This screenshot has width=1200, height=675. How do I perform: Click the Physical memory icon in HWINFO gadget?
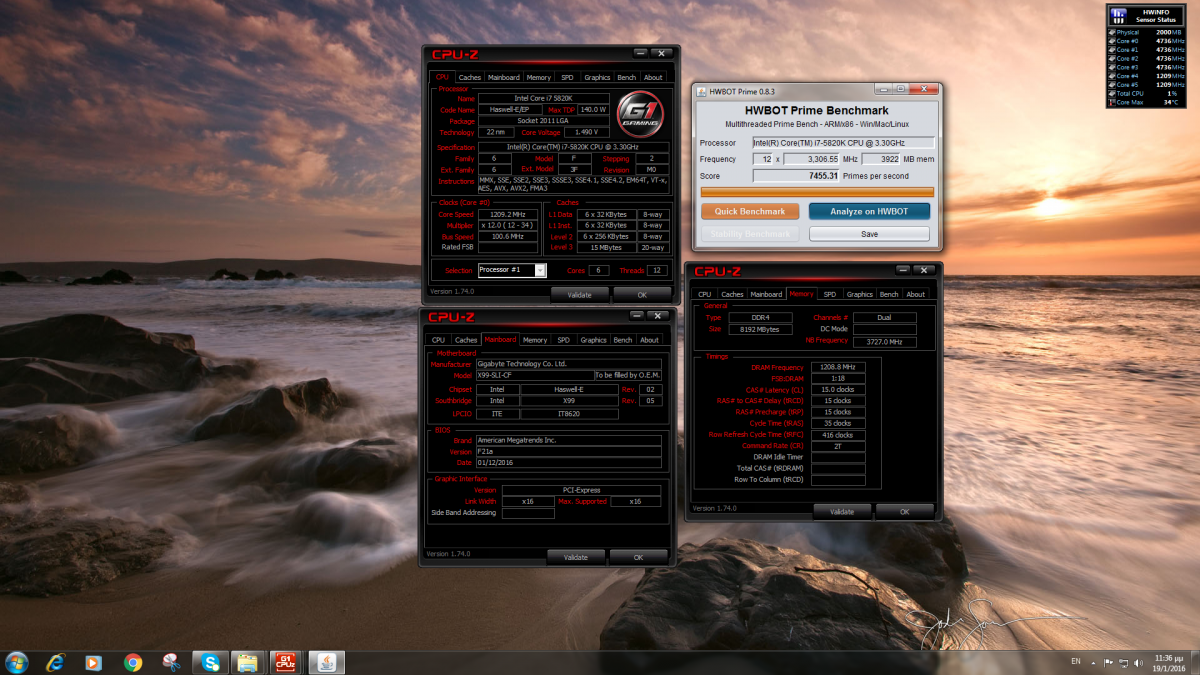pos(1112,32)
